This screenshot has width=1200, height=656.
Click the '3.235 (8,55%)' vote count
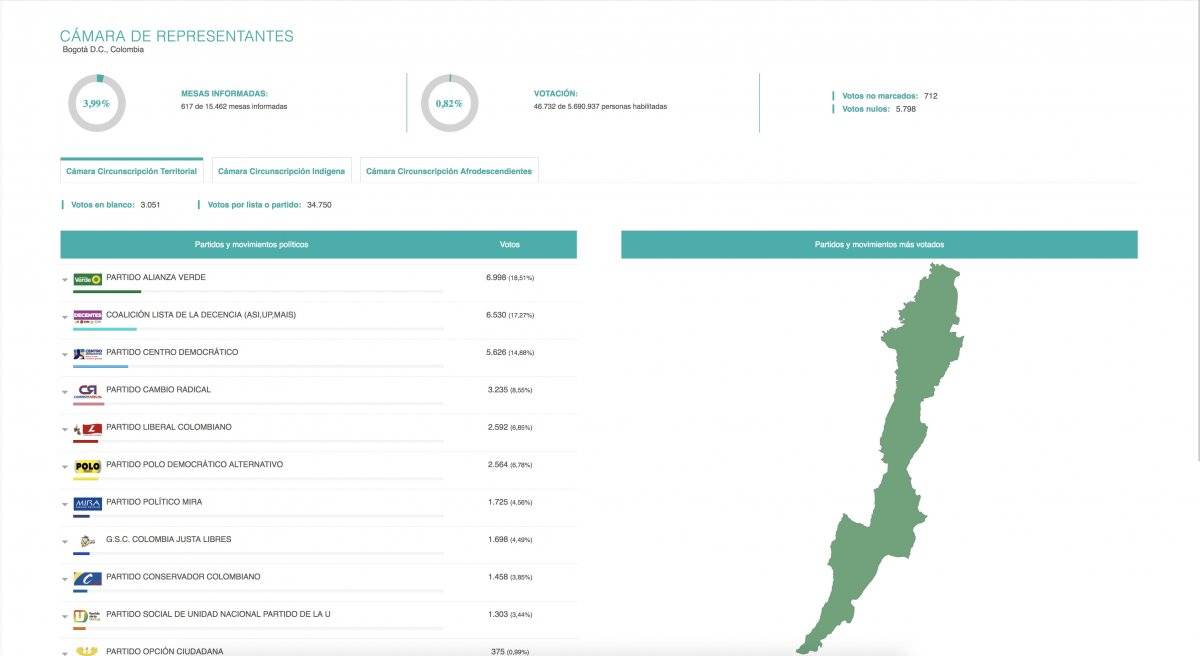[x=510, y=389]
